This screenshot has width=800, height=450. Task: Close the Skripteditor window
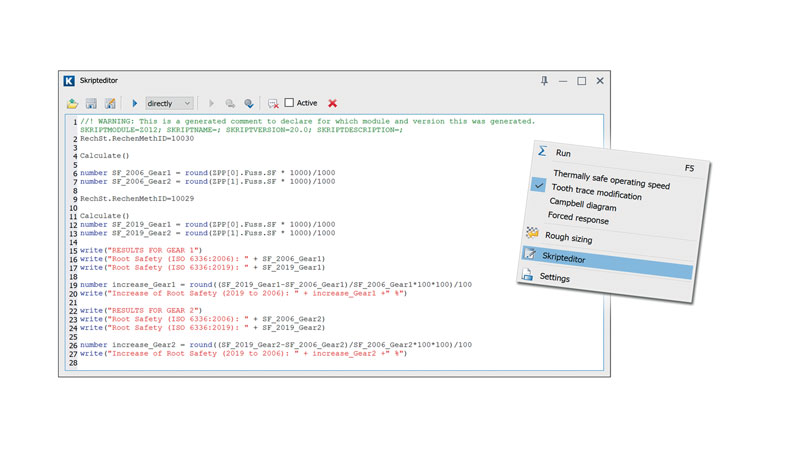[x=600, y=81]
